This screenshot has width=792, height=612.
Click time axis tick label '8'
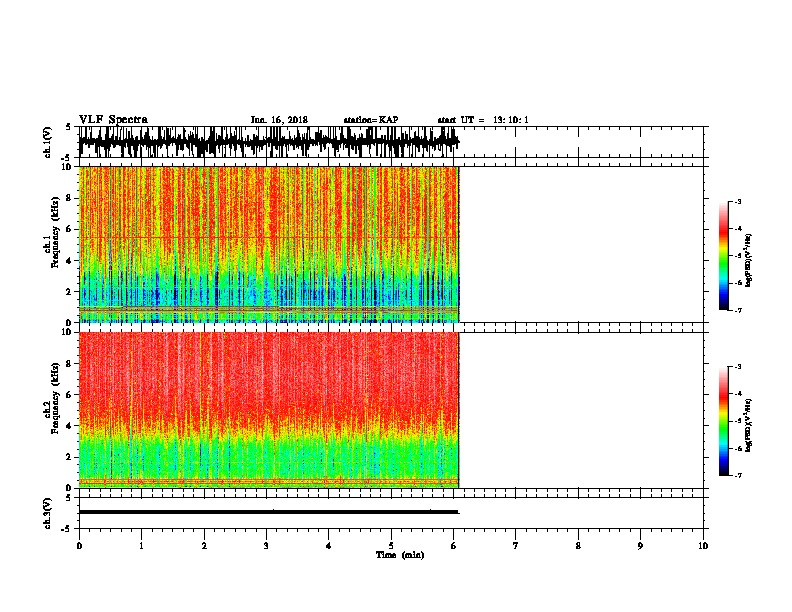tap(578, 546)
